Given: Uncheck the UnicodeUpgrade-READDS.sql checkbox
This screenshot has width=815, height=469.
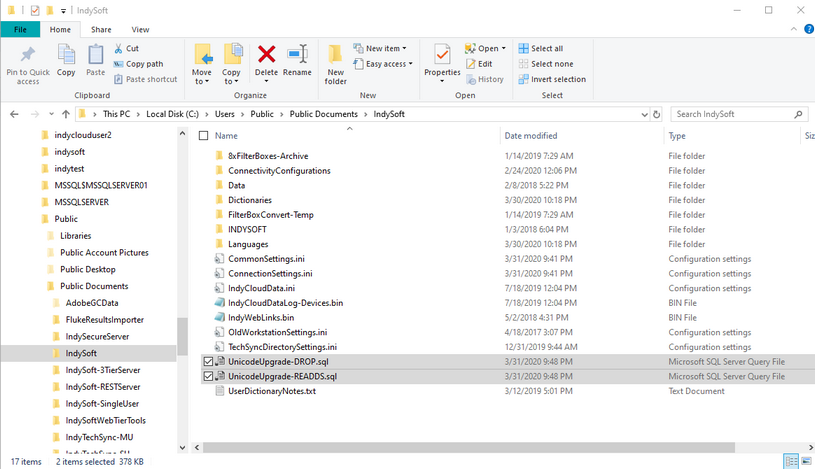Looking at the screenshot, I should pyautogui.click(x=208, y=376).
